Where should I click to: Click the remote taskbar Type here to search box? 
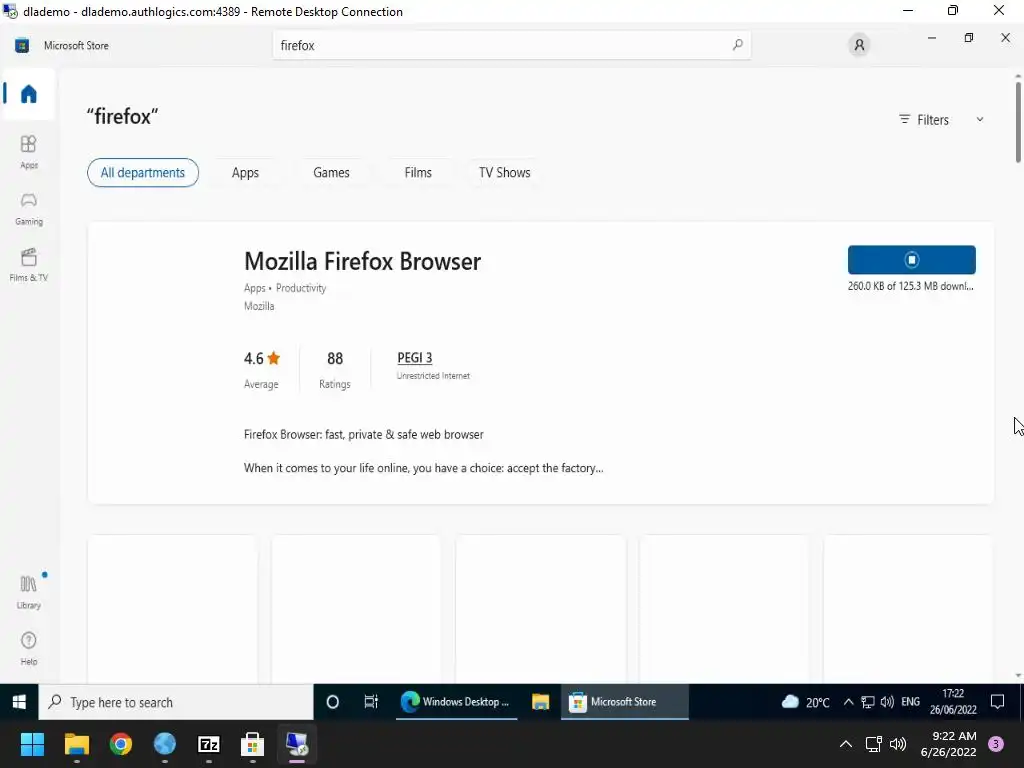[176, 702]
